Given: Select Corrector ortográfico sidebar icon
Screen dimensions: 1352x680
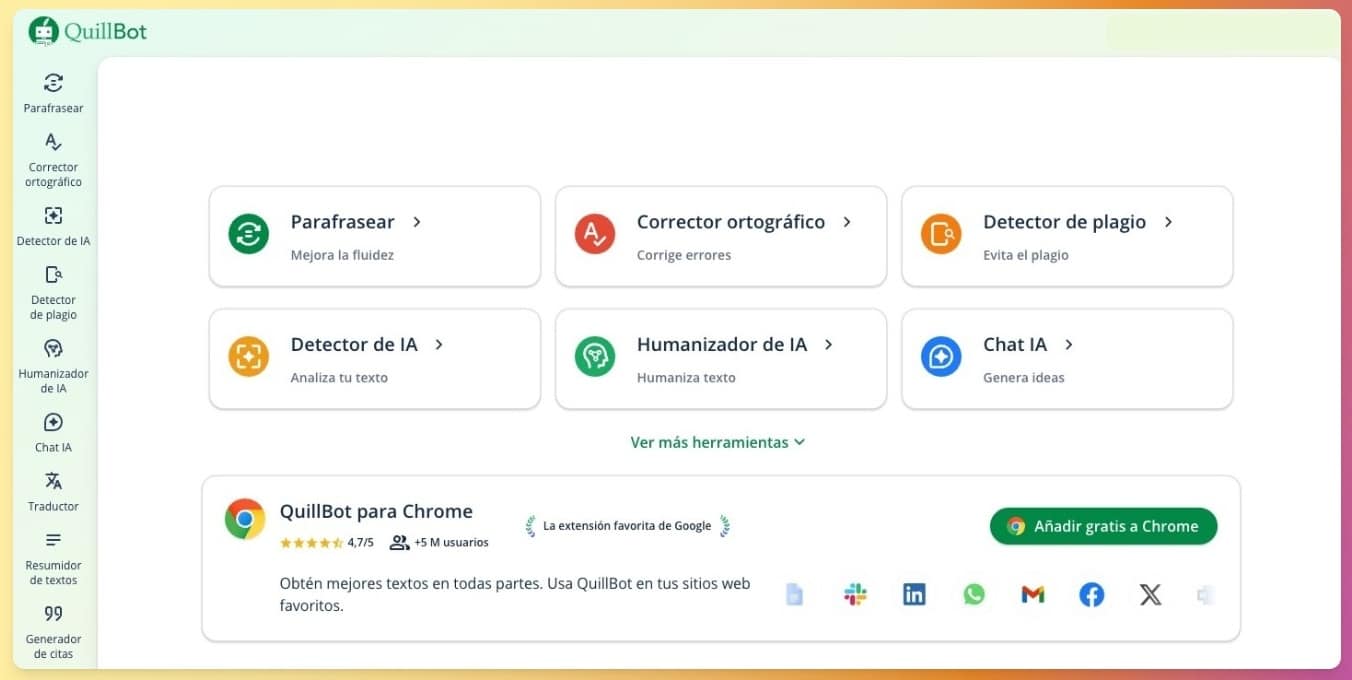Looking at the screenshot, I should tap(54, 142).
